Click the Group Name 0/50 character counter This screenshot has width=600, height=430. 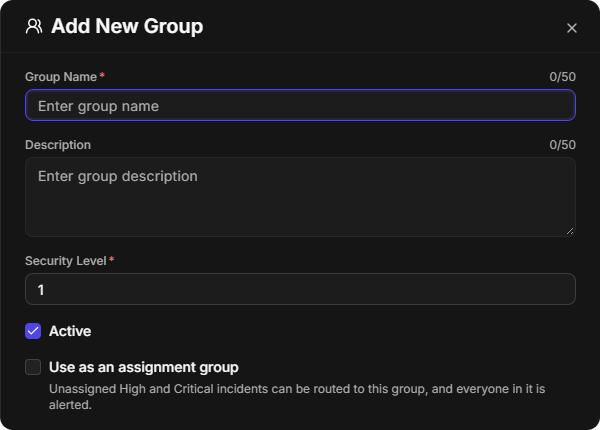coord(562,77)
